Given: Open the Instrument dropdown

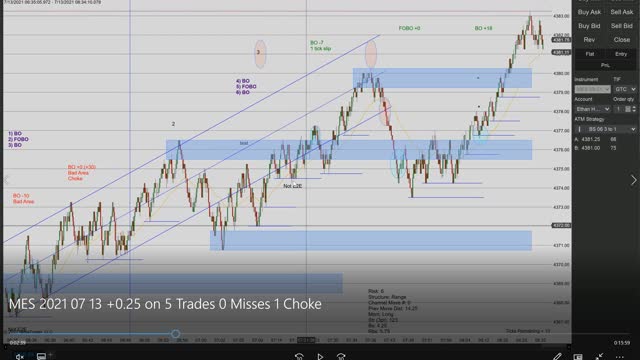Looking at the screenshot, I should click(x=592, y=89).
